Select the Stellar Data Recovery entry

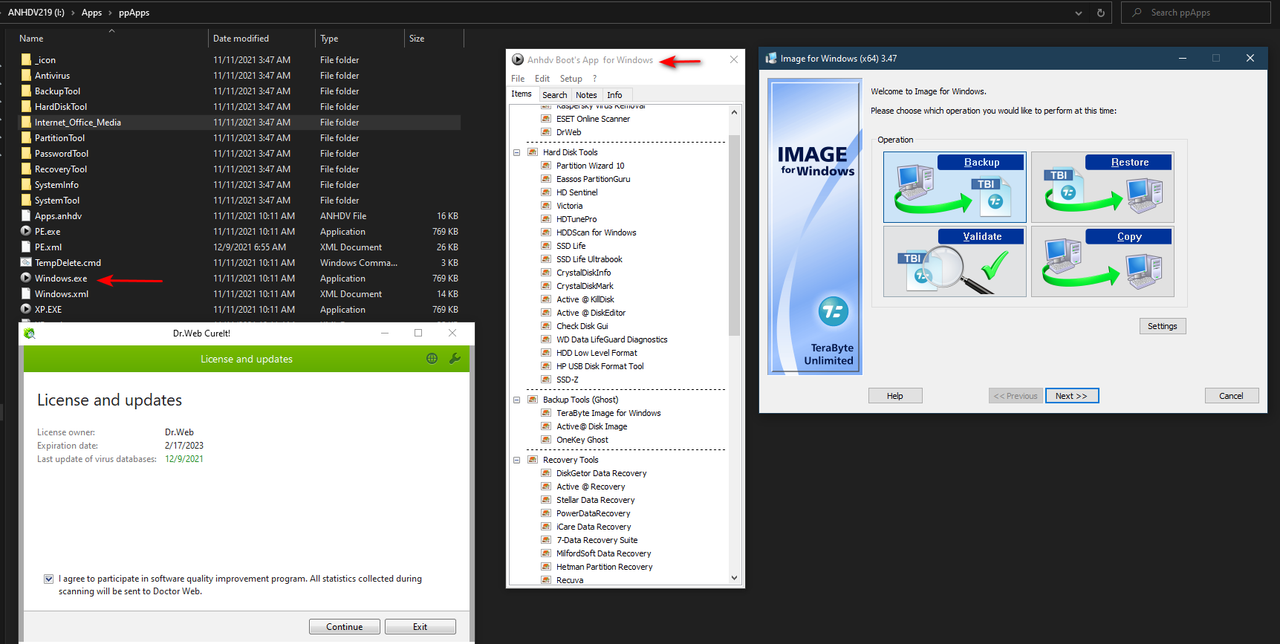(x=595, y=500)
